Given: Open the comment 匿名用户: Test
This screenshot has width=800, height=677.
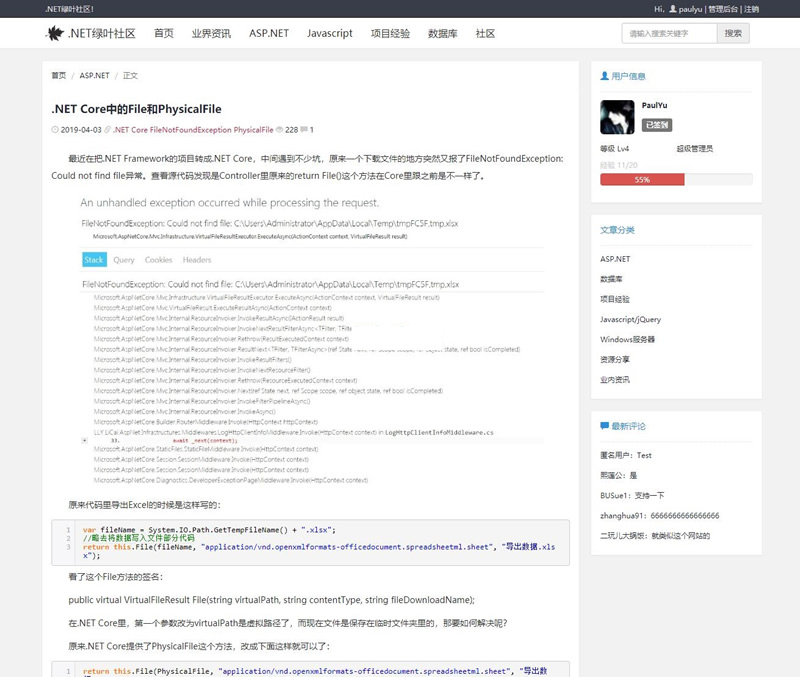Looking at the screenshot, I should (626, 455).
